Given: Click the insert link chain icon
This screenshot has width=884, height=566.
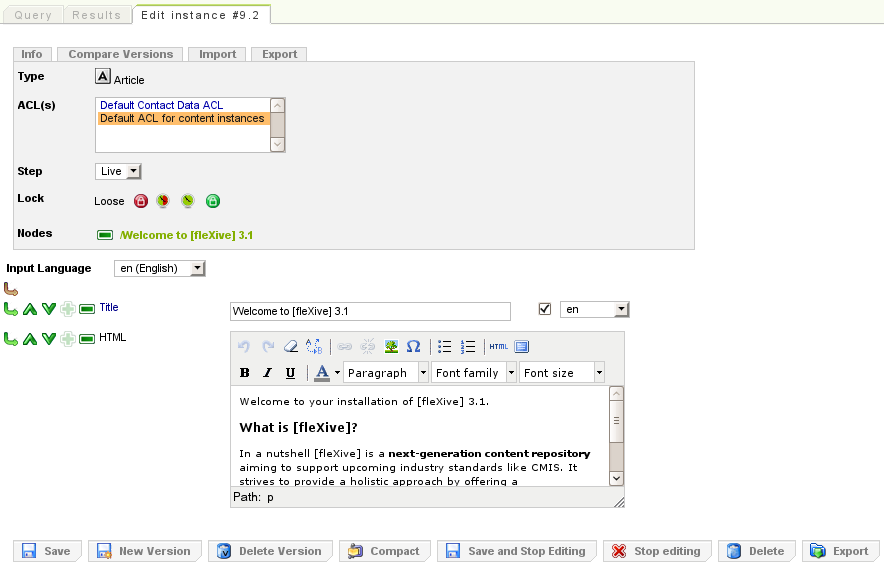Looking at the screenshot, I should (344, 346).
